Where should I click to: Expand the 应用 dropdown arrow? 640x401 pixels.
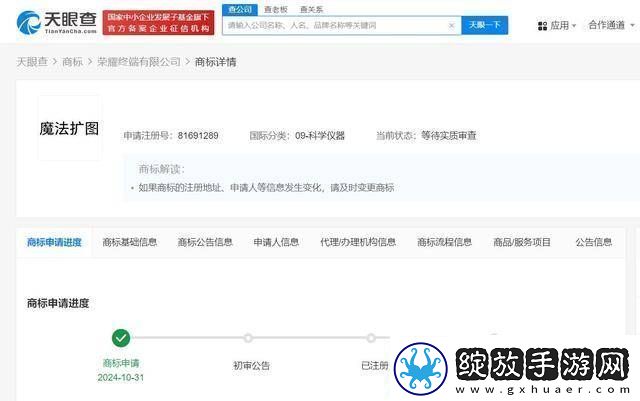[x=574, y=26]
